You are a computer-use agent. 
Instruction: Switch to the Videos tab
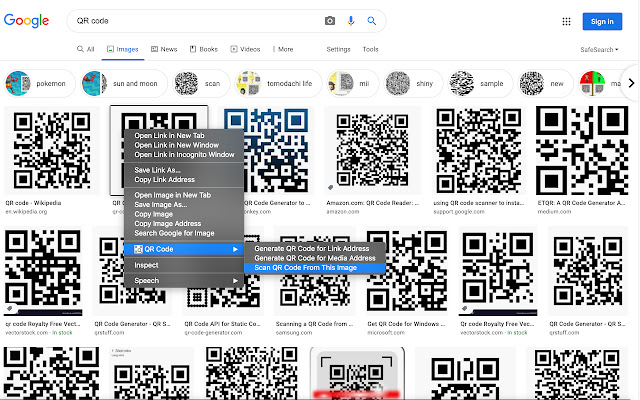pyautogui.click(x=245, y=49)
